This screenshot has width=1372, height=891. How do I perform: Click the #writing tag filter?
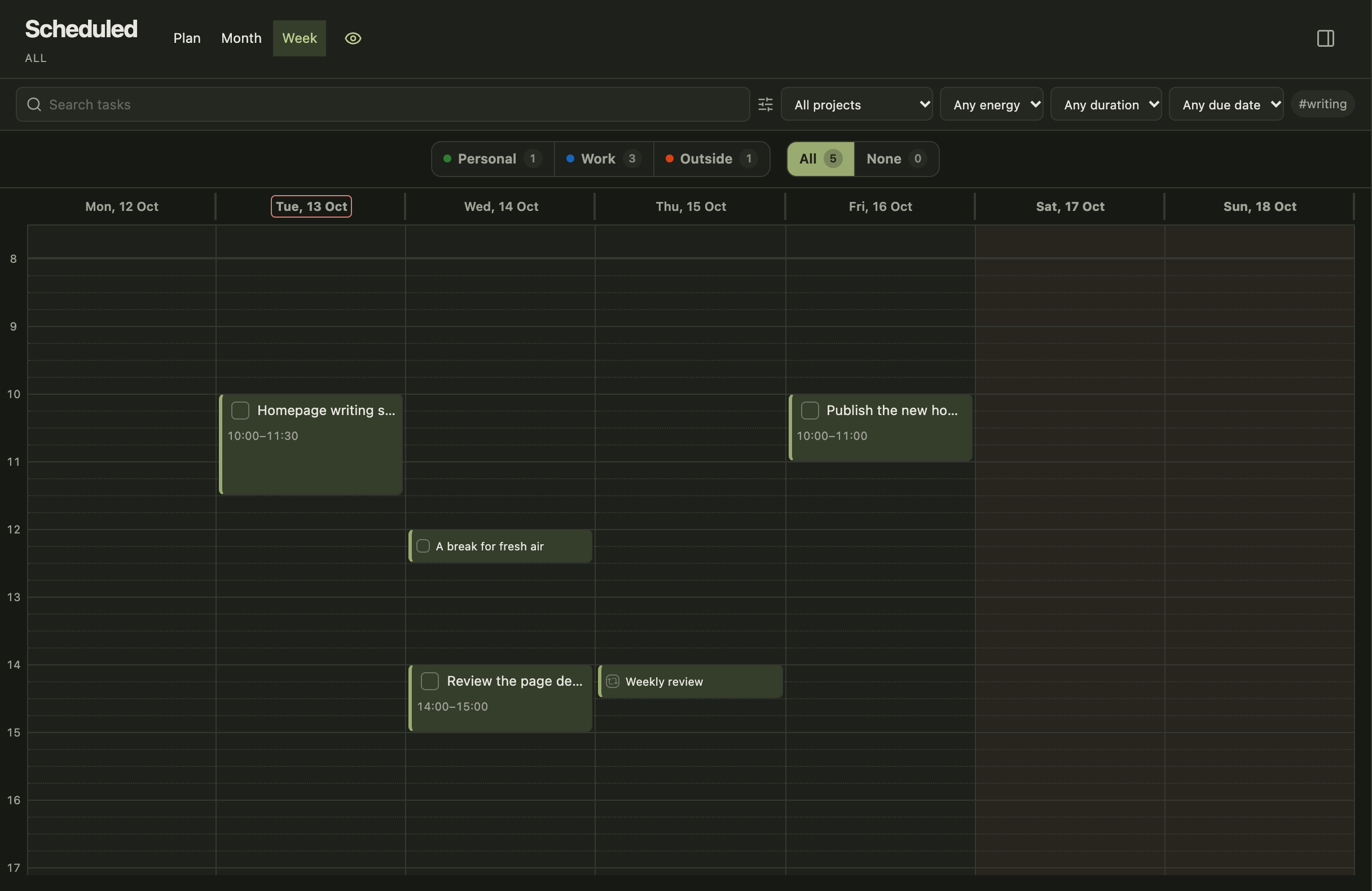1322,104
